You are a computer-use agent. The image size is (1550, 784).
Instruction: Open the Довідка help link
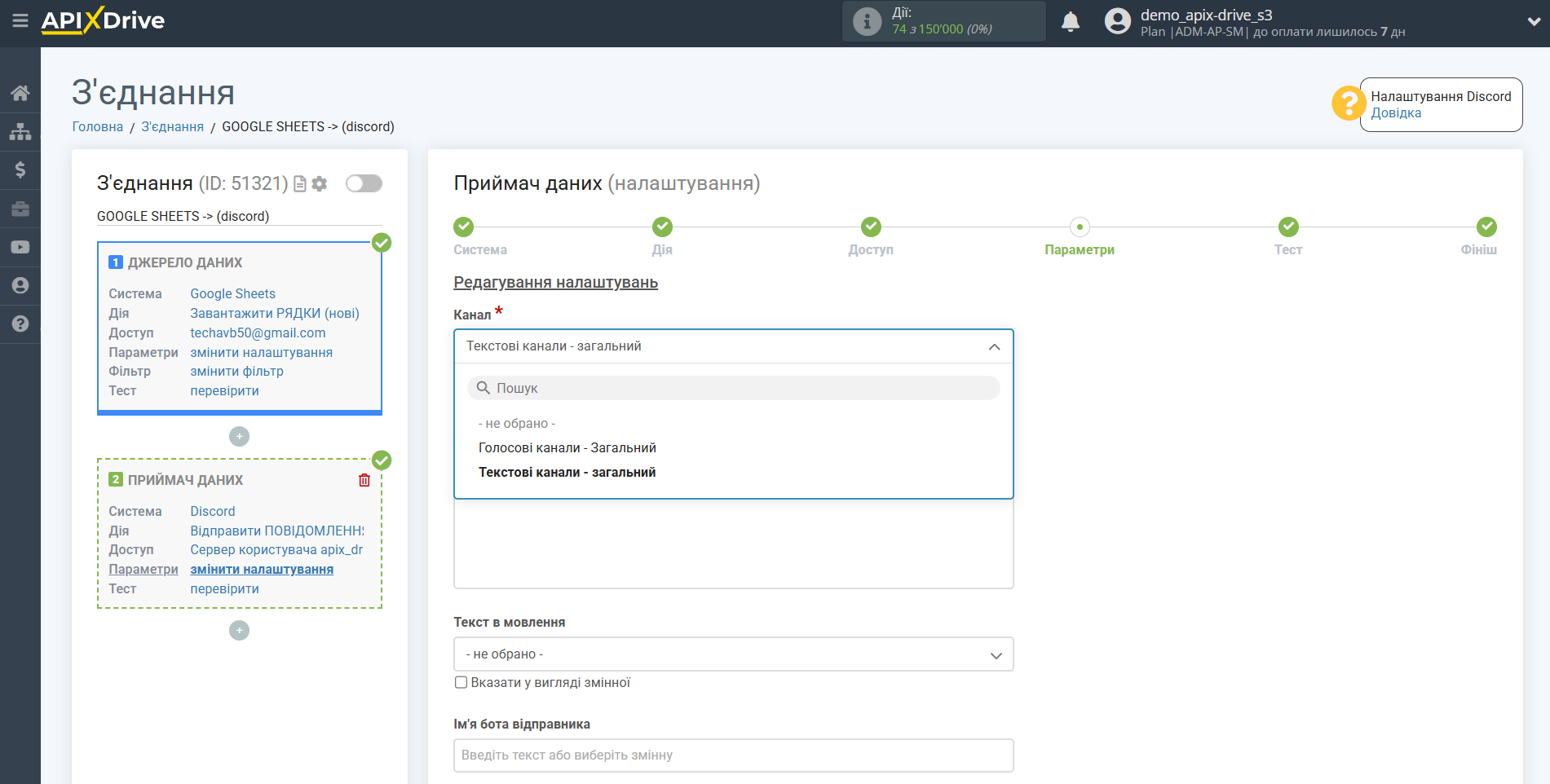(x=1396, y=113)
